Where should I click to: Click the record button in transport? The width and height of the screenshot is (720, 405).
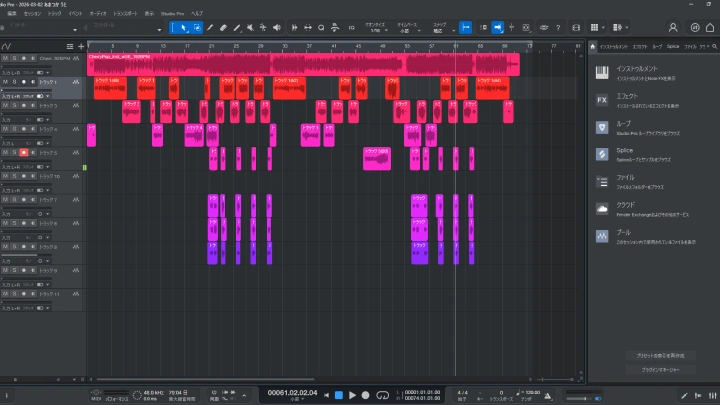click(366, 395)
